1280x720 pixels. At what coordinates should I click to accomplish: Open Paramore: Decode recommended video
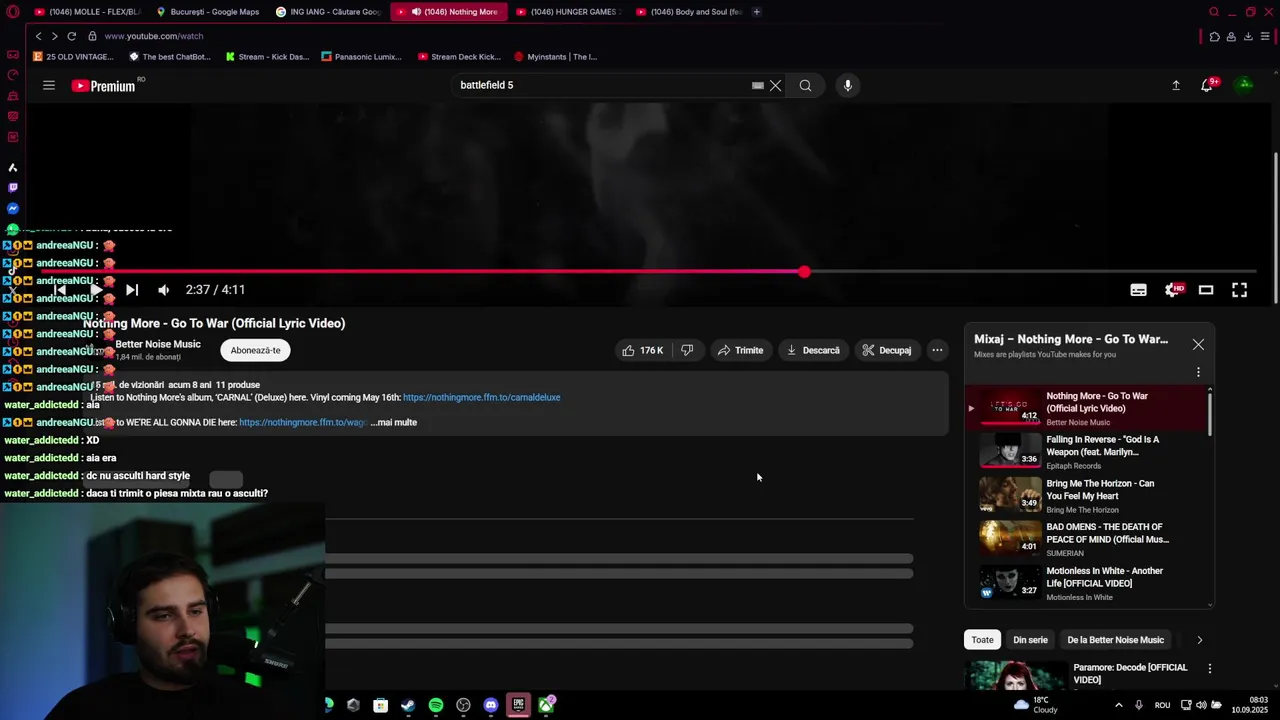[x=1130, y=674]
